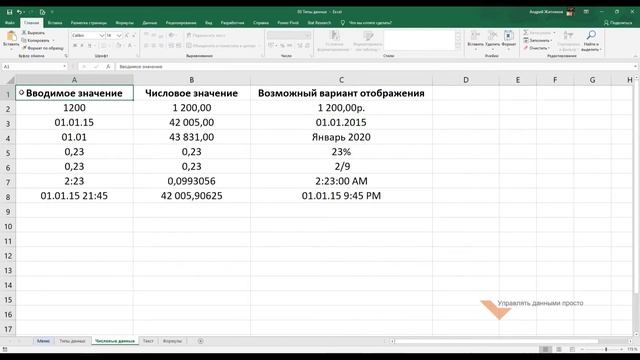Click cell containing '2/9'
640x360 pixels.
pos(341,167)
